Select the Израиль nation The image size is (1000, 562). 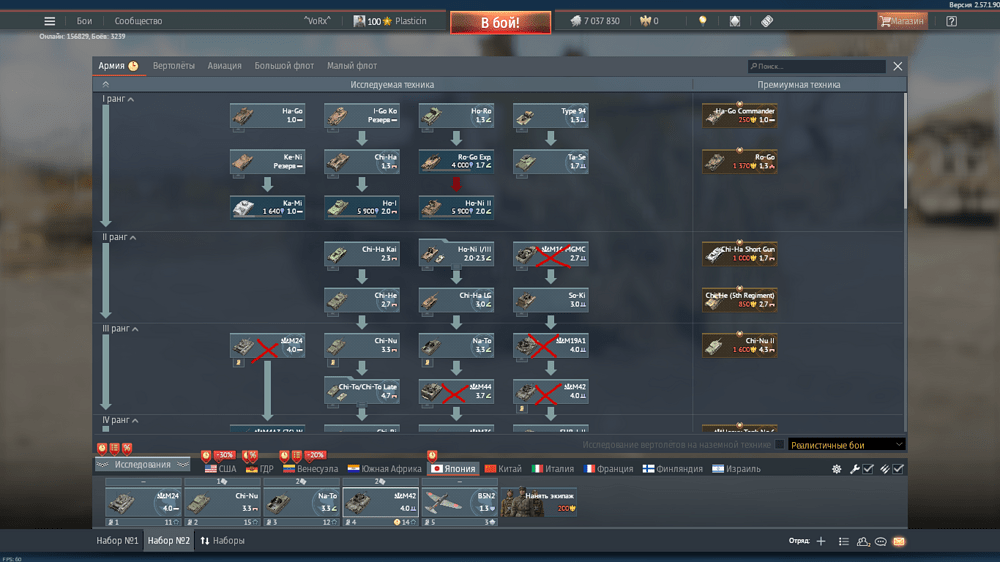737,469
